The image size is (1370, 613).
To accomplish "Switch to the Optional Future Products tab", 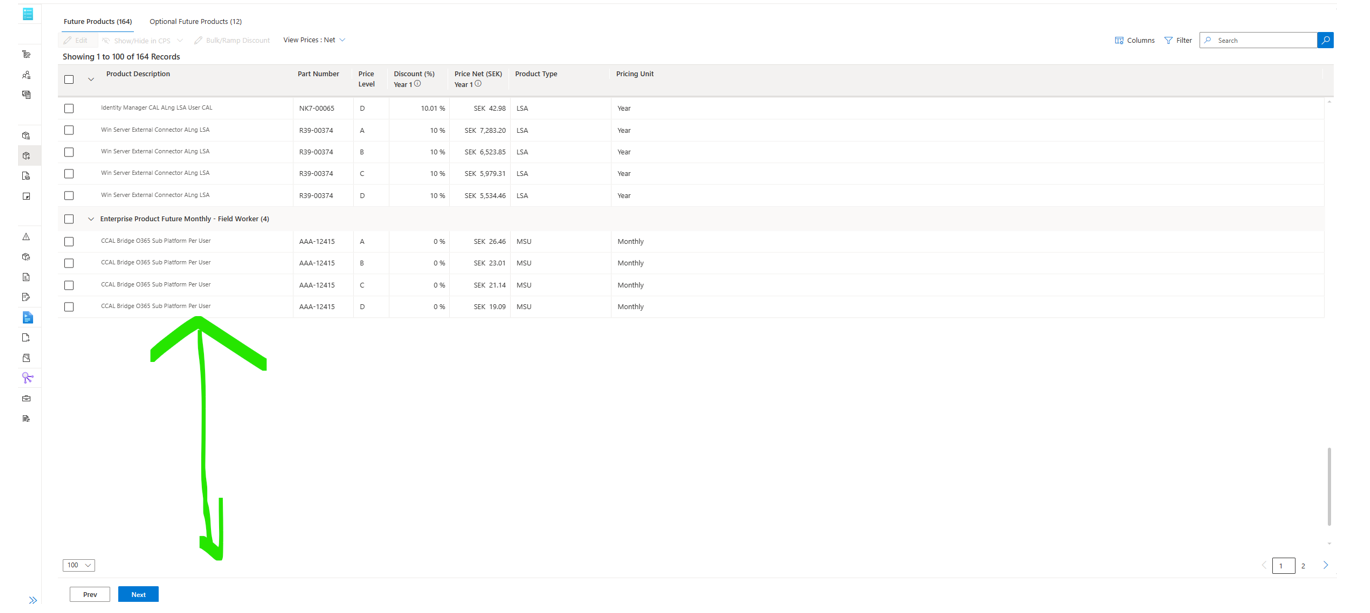I will 195,21.
